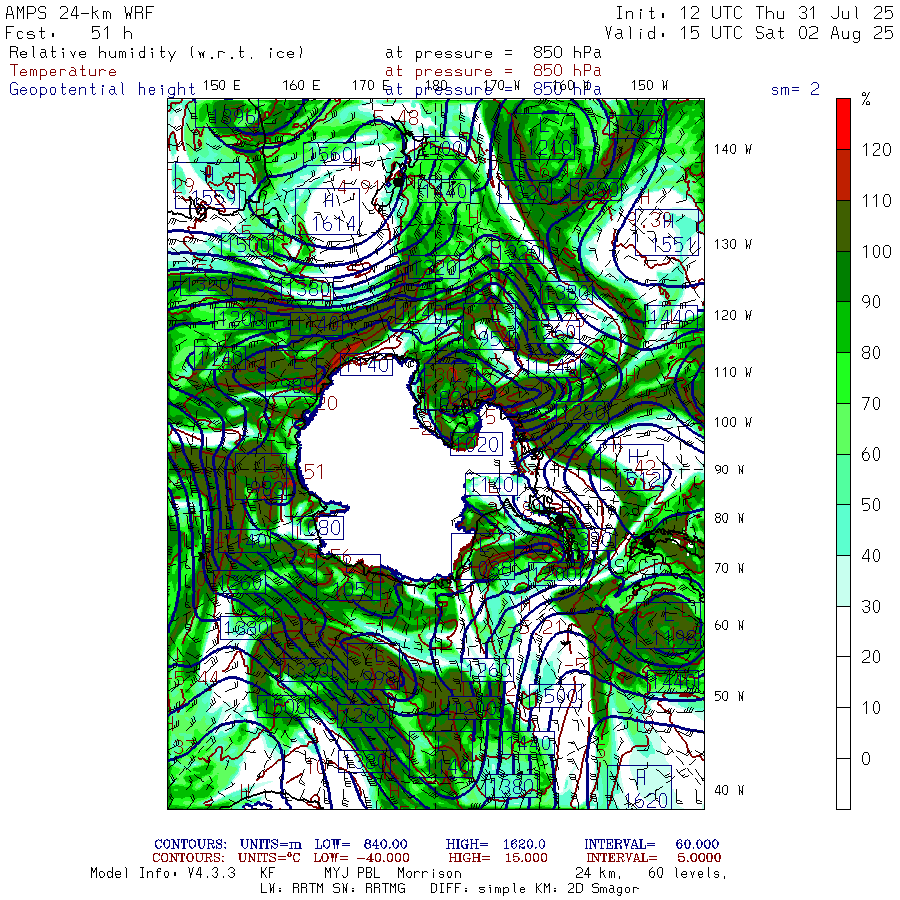
Task: Click the "130 W" longitude label
Action: [732, 244]
